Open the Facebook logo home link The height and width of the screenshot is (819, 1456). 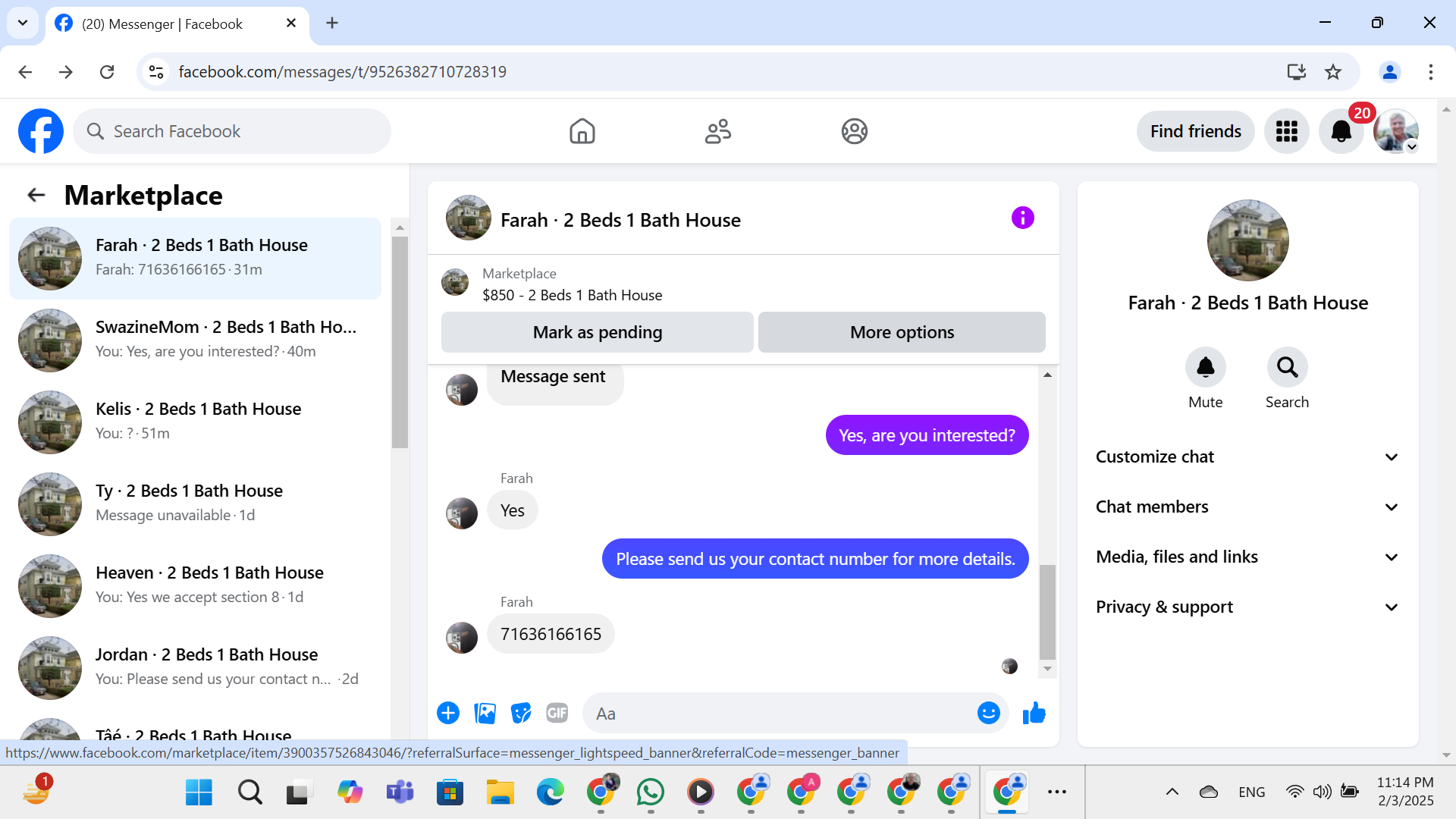[41, 131]
